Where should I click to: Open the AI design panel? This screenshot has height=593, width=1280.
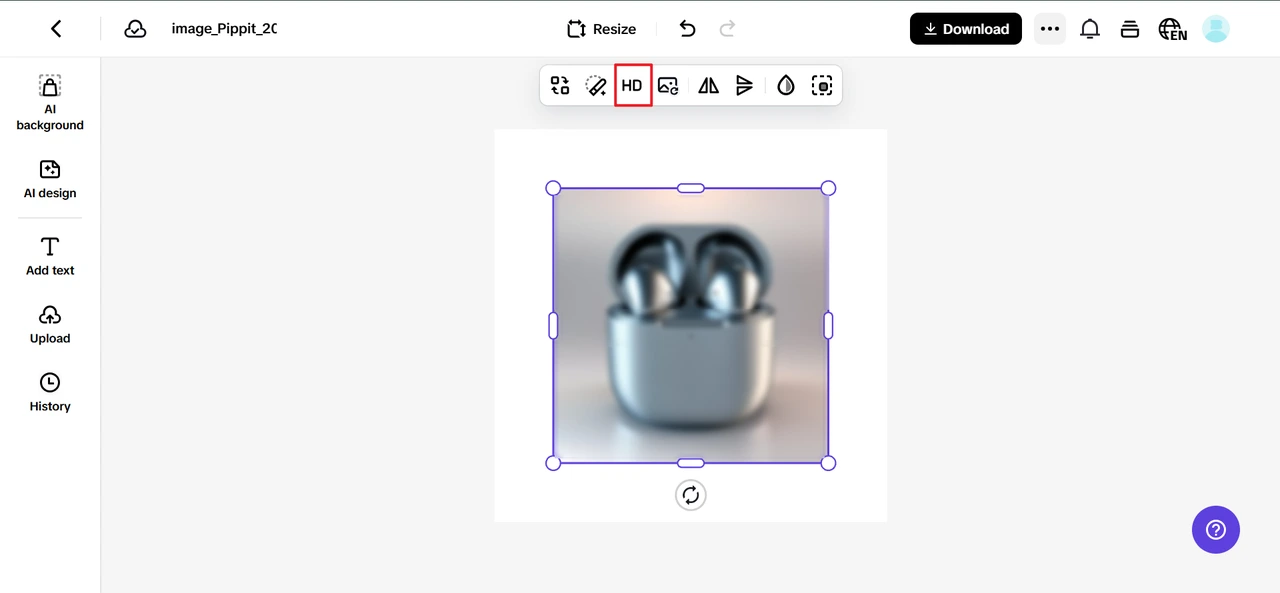(50, 179)
